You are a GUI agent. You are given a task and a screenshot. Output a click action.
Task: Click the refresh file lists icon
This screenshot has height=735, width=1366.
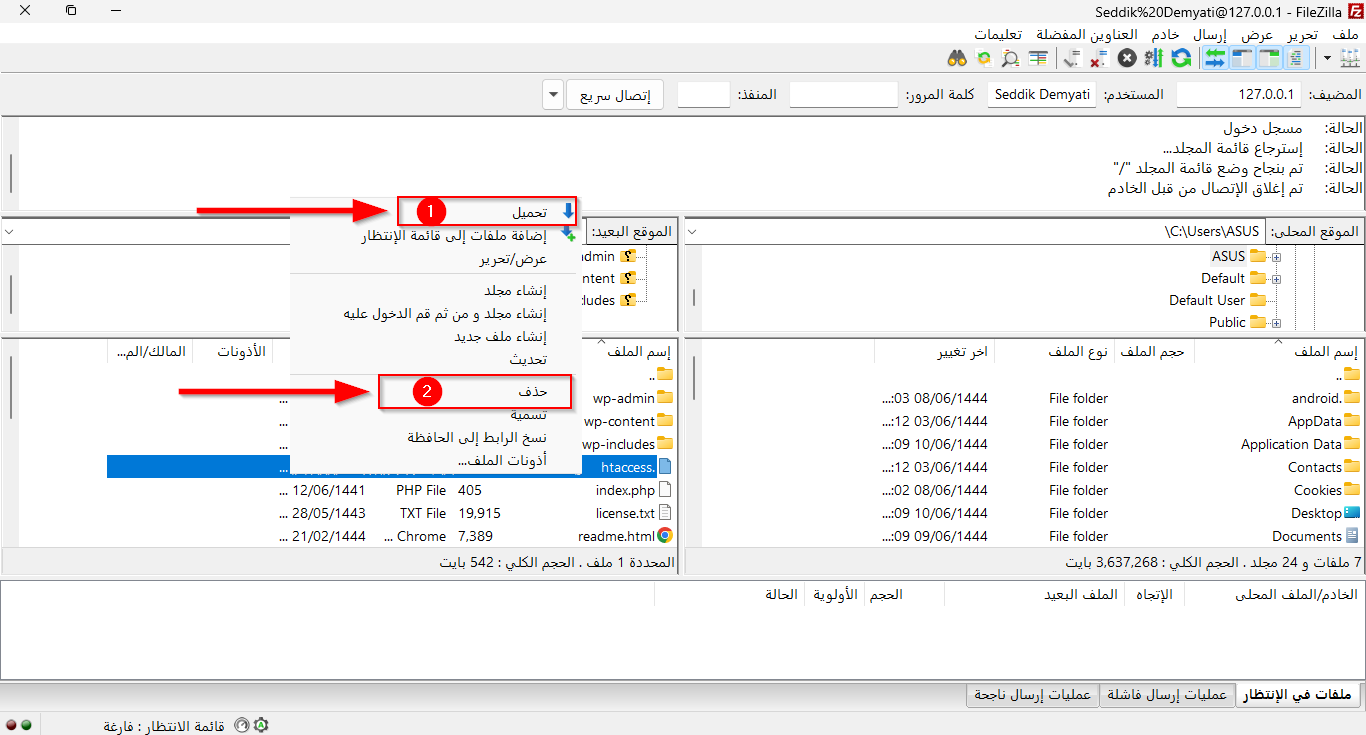[1181, 58]
